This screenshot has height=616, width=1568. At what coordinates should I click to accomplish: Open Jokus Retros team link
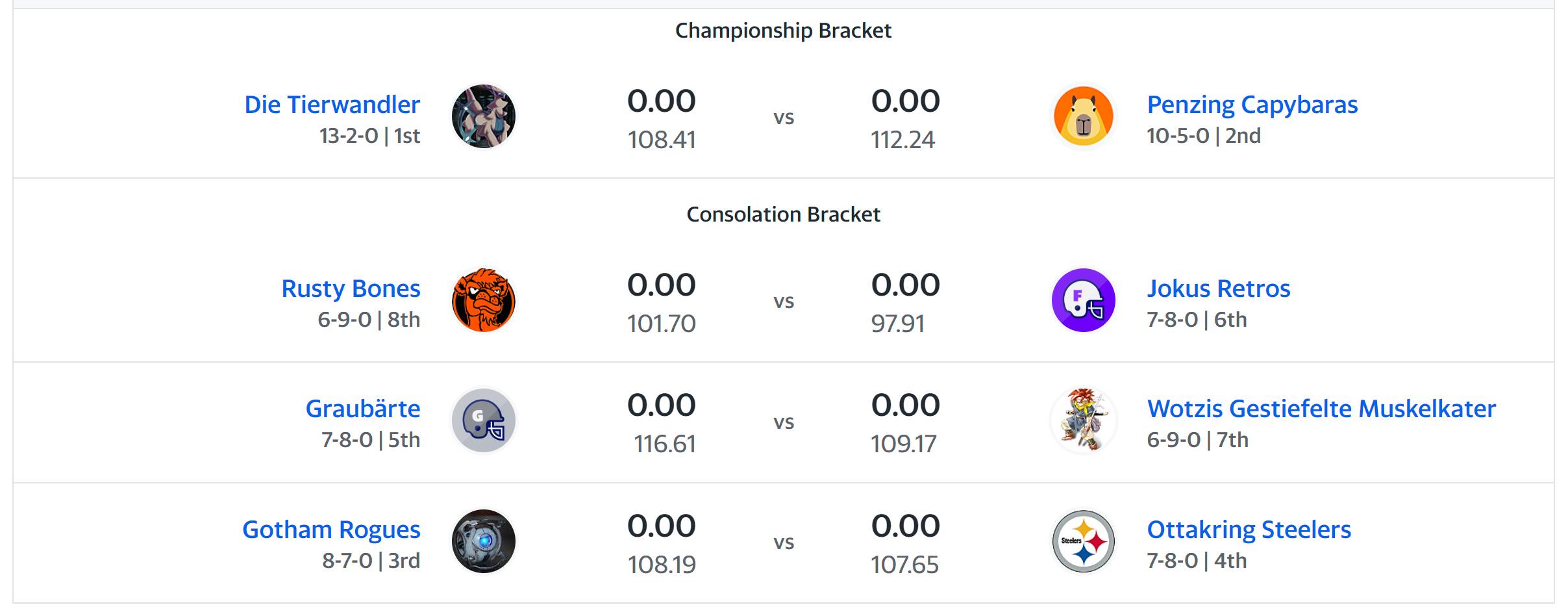click(1218, 289)
